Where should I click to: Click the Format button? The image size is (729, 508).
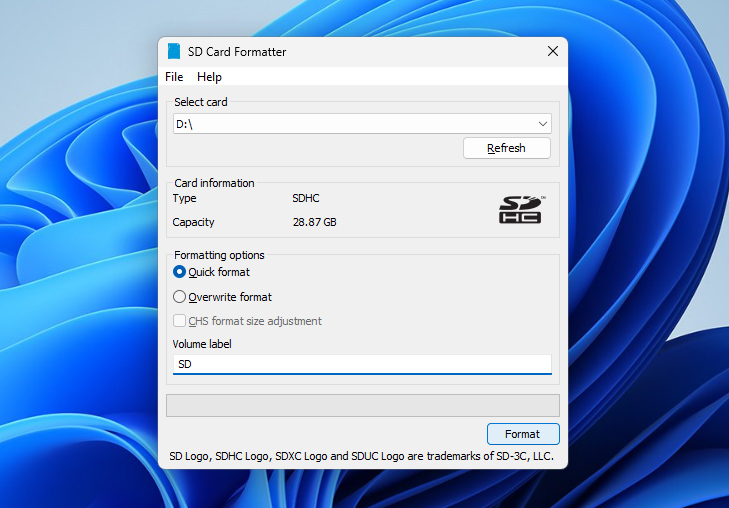(x=523, y=434)
